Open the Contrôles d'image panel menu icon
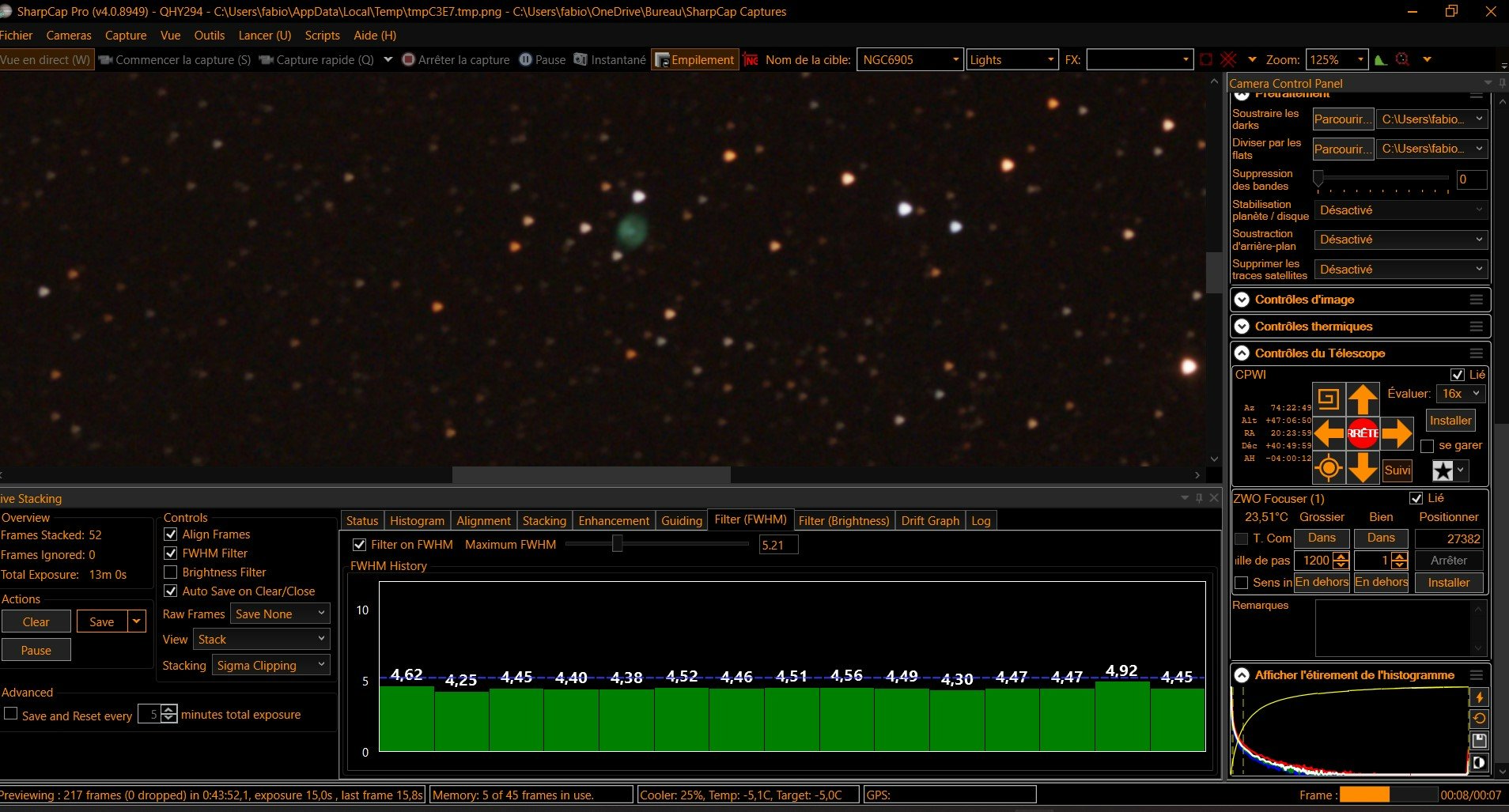 [x=1476, y=300]
